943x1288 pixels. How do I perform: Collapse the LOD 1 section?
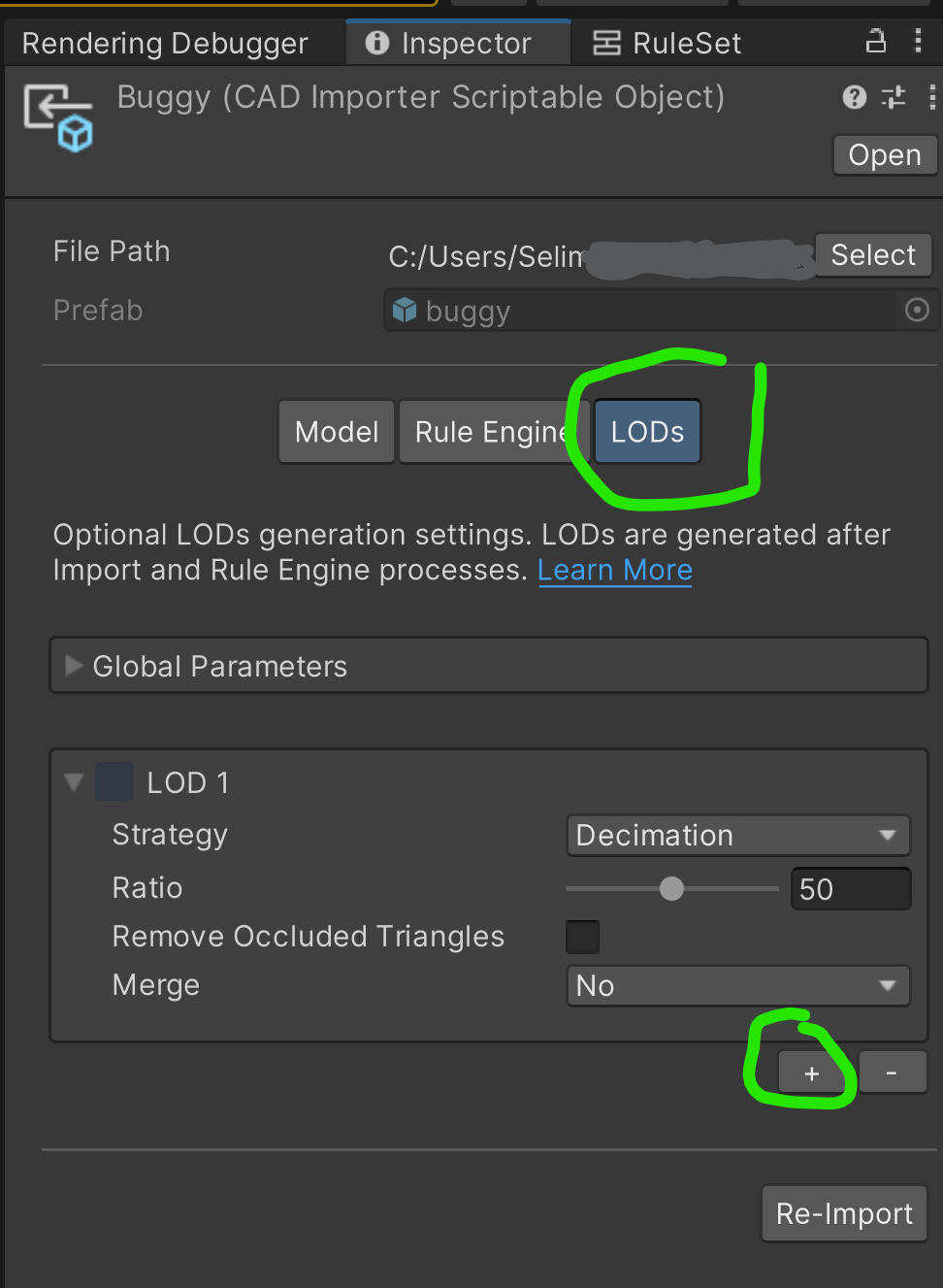74,782
